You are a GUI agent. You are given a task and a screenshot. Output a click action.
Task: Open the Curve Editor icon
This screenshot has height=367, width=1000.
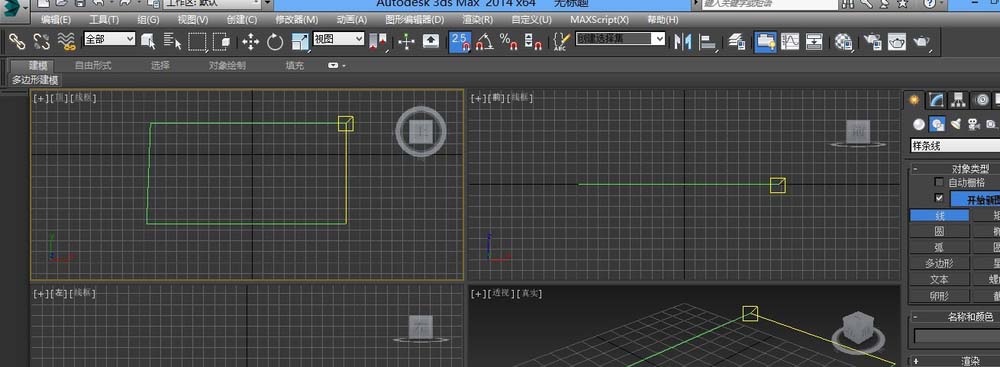790,42
